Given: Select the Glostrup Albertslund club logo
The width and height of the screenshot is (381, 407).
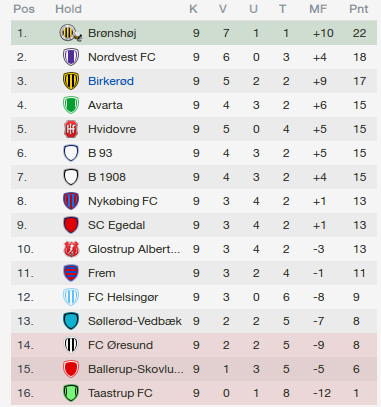Looking at the screenshot, I should point(71,249).
